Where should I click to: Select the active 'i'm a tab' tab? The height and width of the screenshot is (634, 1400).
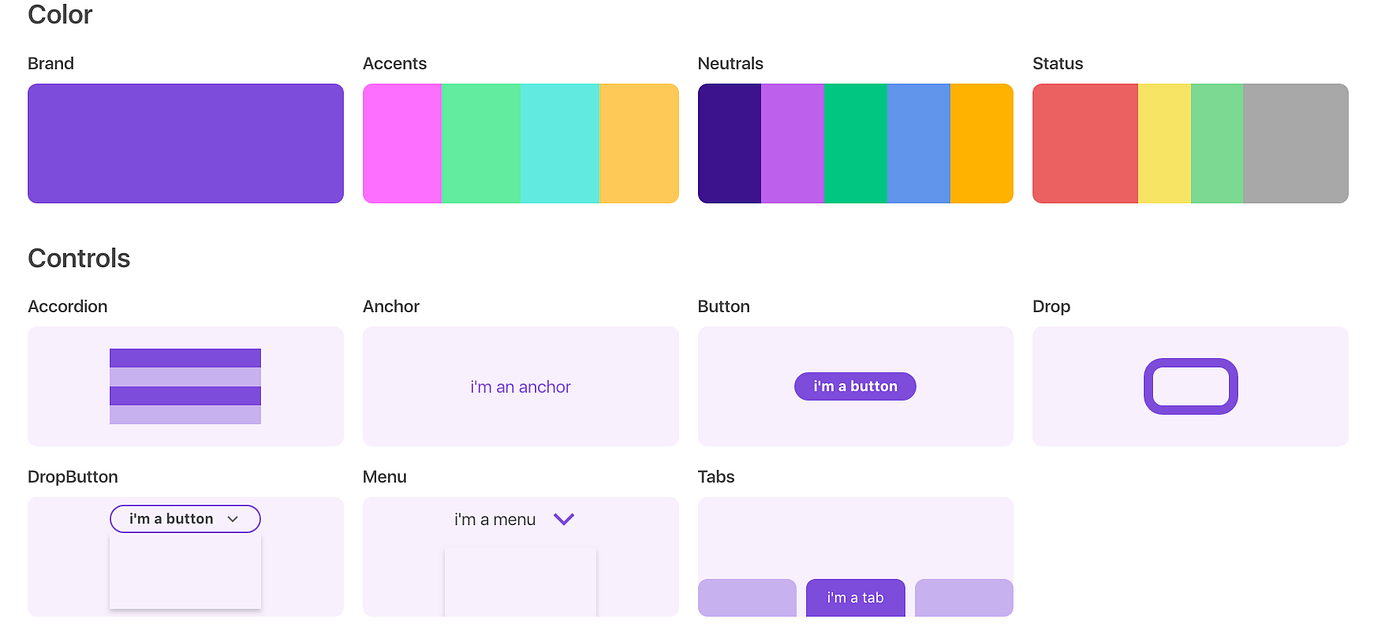pyautogui.click(x=855, y=597)
